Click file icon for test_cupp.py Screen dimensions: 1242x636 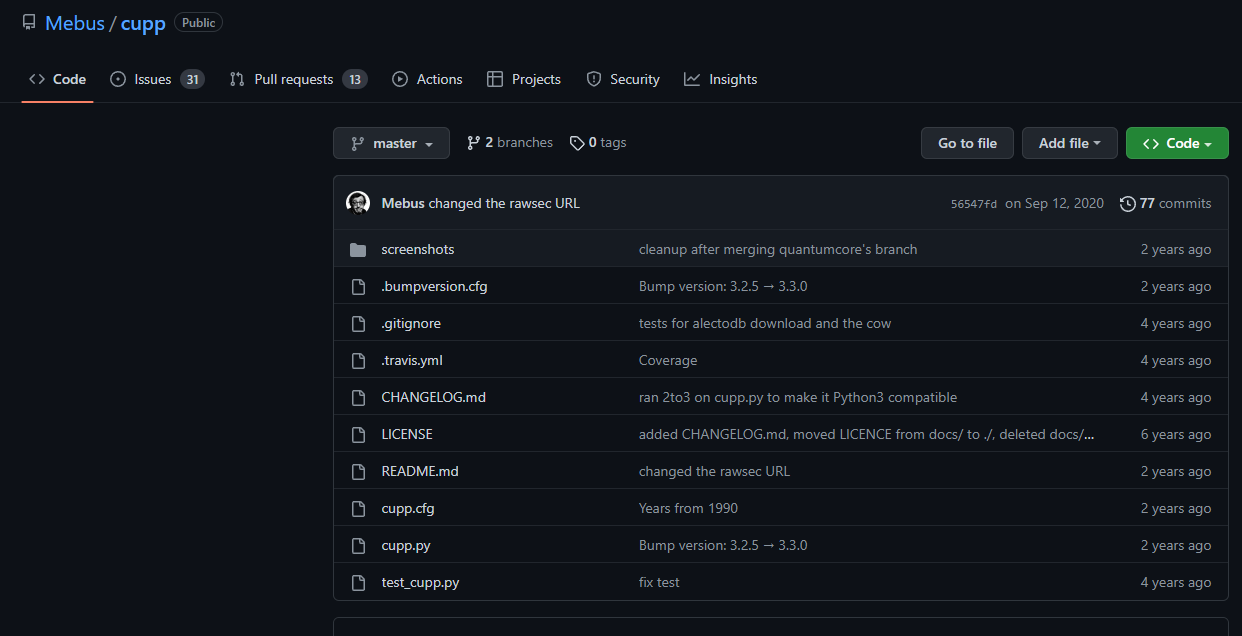click(x=358, y=582)
